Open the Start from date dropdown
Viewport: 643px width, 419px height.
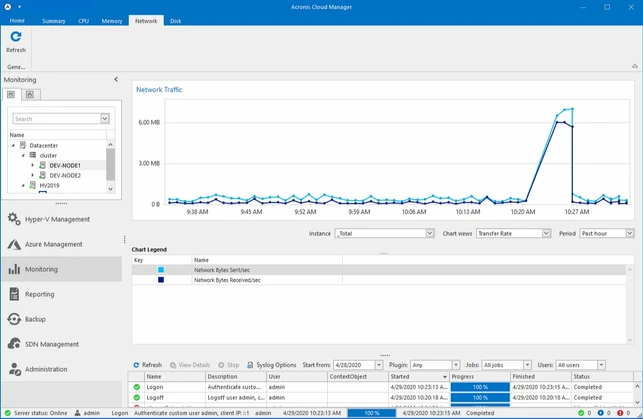pos(379,365)
